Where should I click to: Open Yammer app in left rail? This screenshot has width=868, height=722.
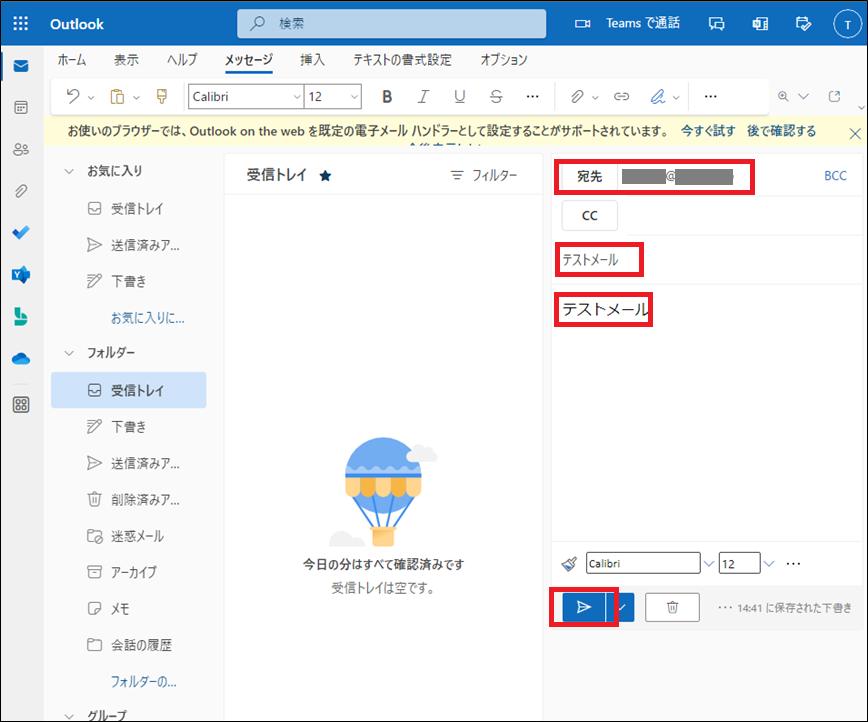pos(21,275)
